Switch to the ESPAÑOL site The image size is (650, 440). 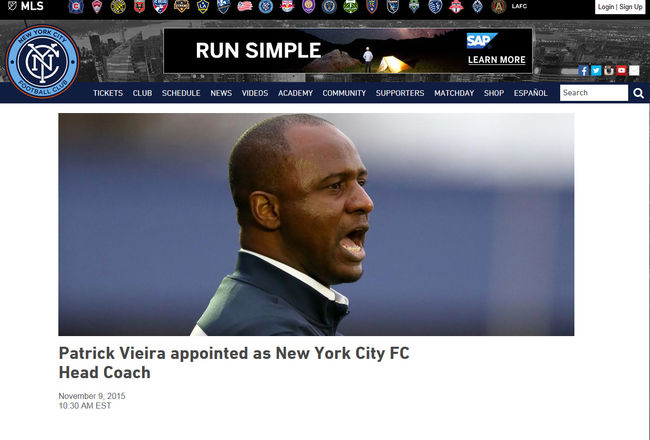tap(531, 93)
